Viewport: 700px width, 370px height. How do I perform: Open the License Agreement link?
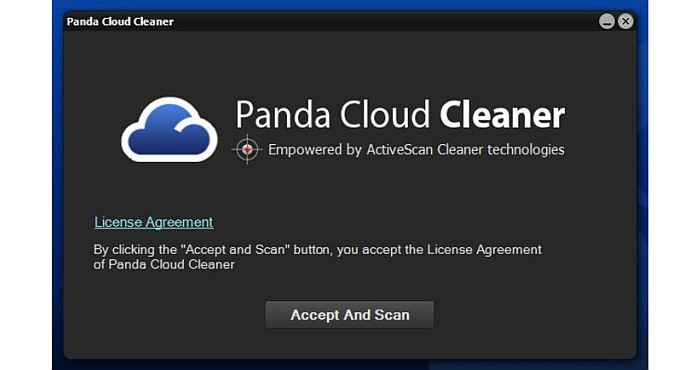(x=154, y=222)
